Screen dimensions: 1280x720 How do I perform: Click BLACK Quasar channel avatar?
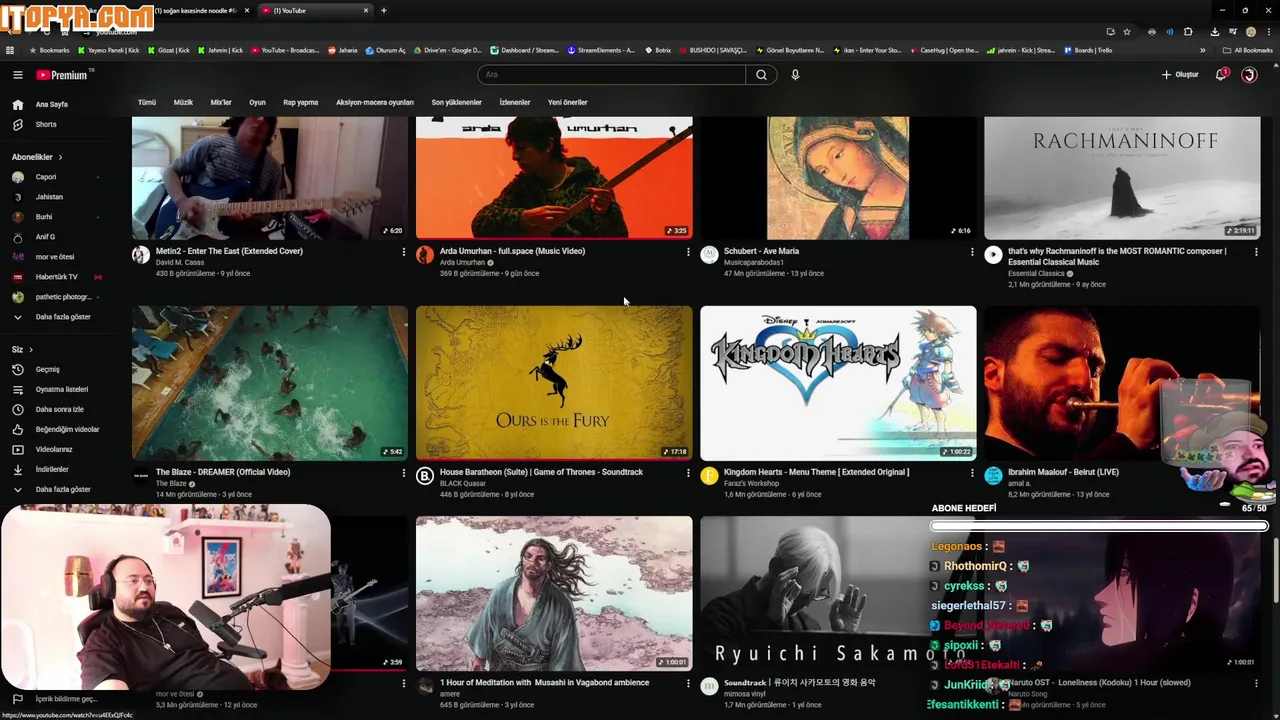425,476
